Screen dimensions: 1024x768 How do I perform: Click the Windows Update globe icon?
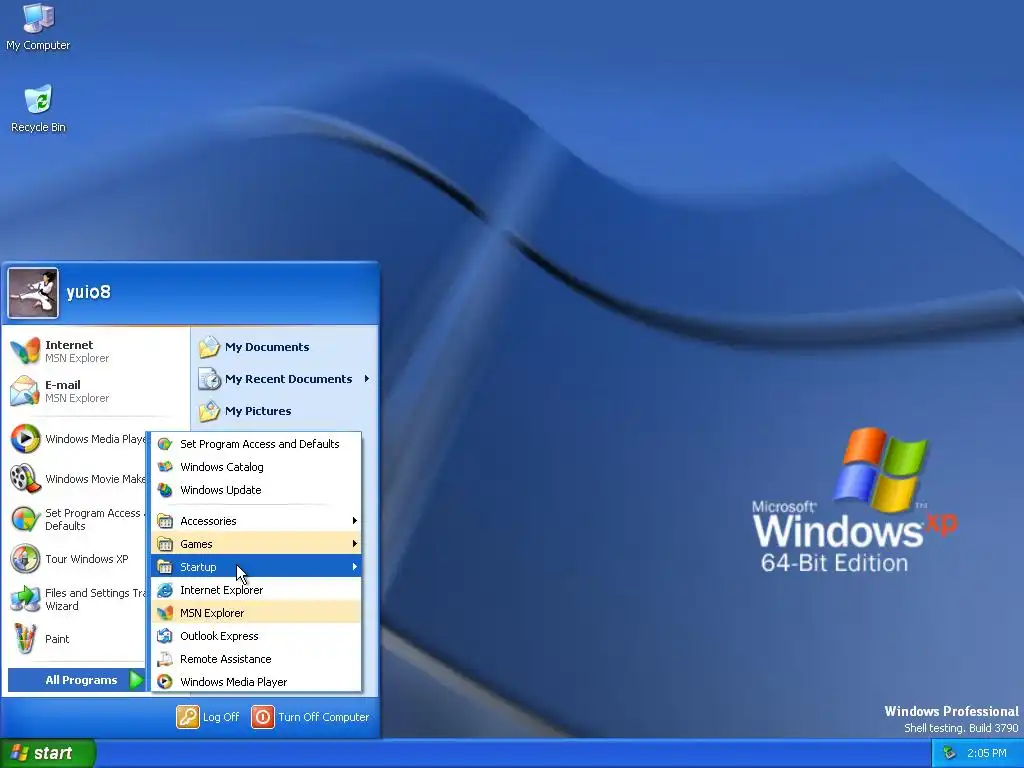(165, 490)
